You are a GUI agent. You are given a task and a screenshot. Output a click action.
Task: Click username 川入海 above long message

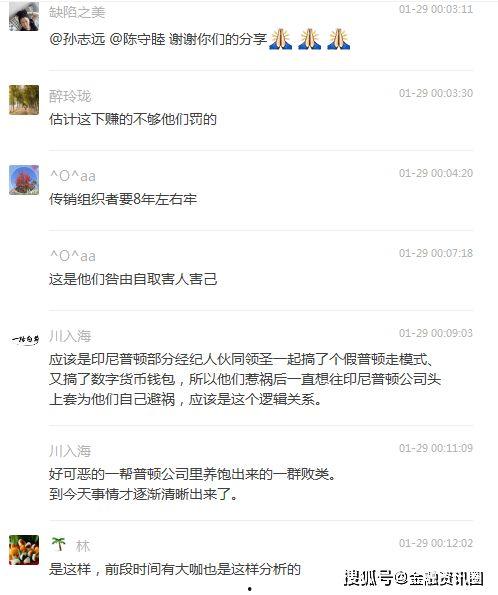(70, 336)
